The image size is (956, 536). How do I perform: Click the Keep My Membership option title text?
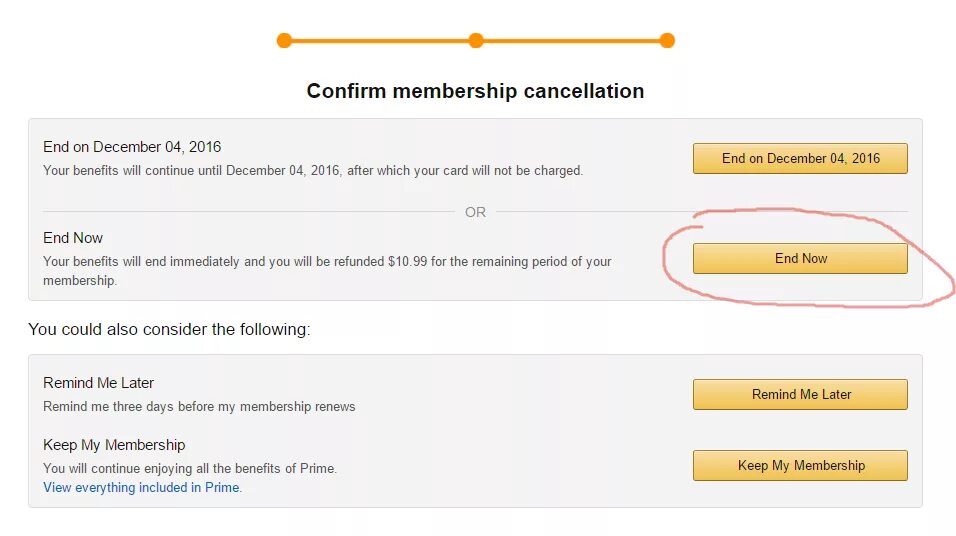(x=114, y=445)
